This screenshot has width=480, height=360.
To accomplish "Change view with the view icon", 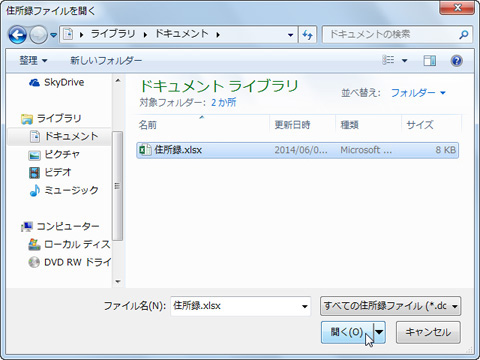I will [x=388, y=60].
